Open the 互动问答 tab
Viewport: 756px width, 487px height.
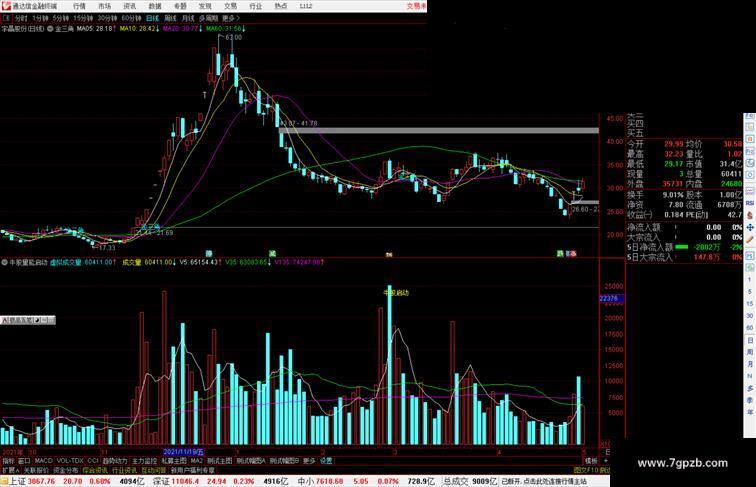point(154,470)
